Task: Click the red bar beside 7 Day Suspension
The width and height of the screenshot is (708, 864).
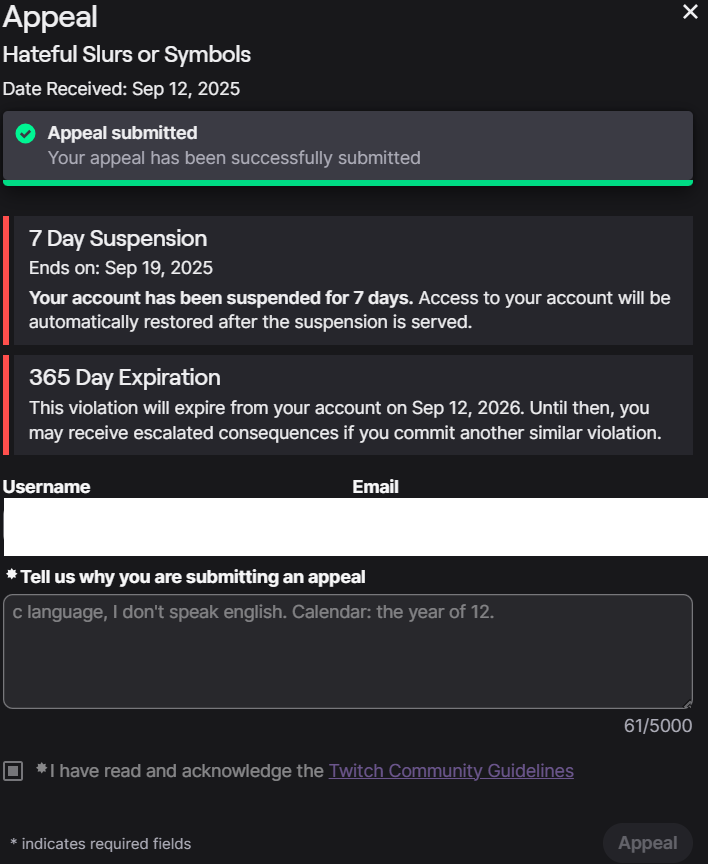Action: point(6,281)
